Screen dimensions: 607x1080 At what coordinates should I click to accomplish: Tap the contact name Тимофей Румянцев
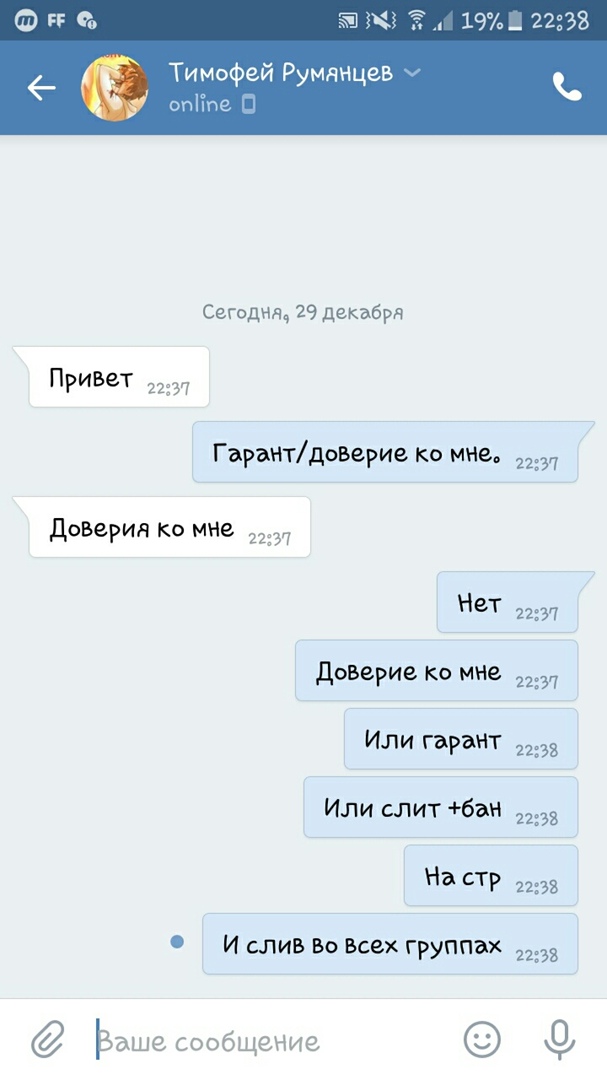(x=280, y=72)
